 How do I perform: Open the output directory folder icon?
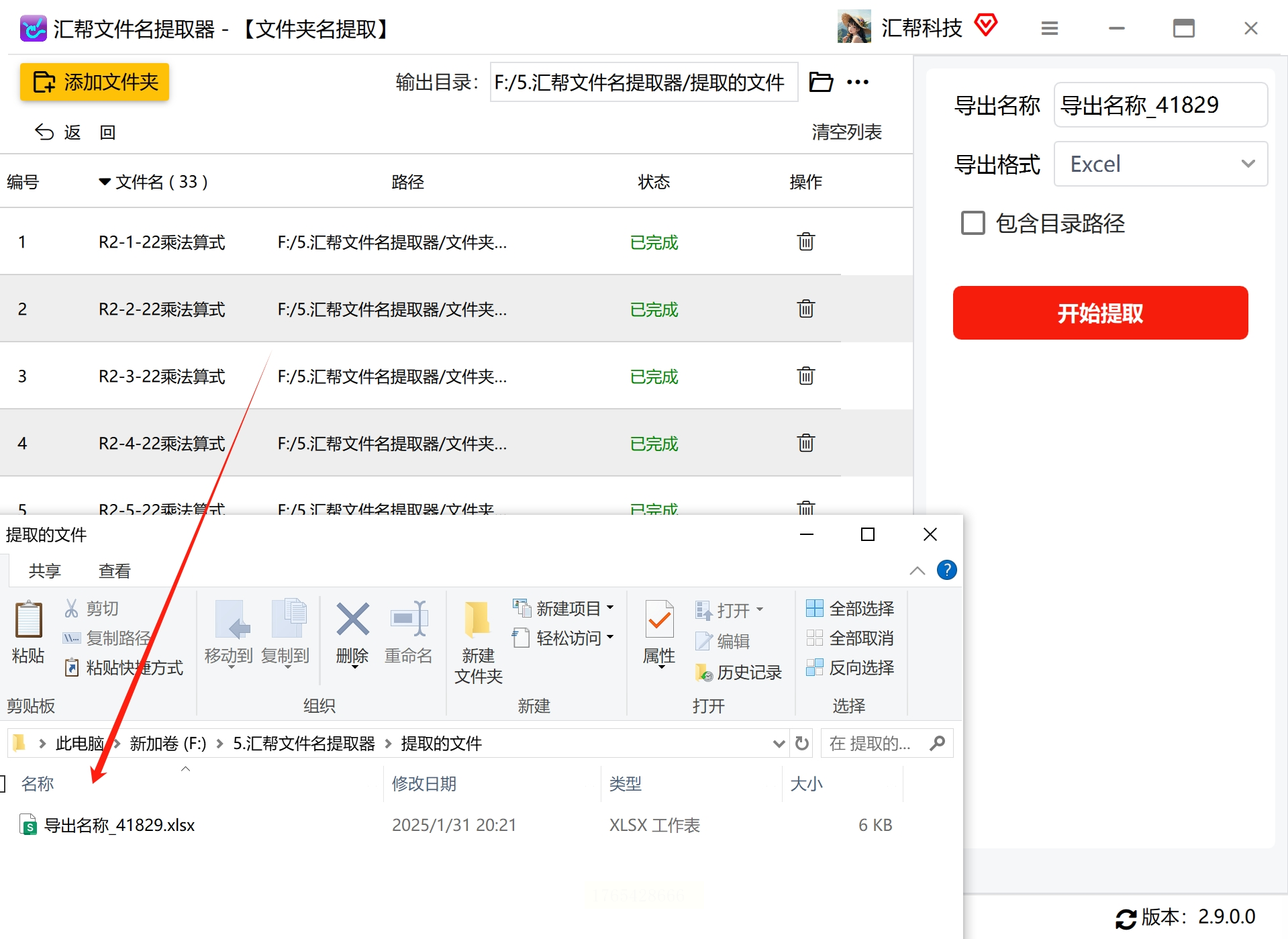(821, 82)
